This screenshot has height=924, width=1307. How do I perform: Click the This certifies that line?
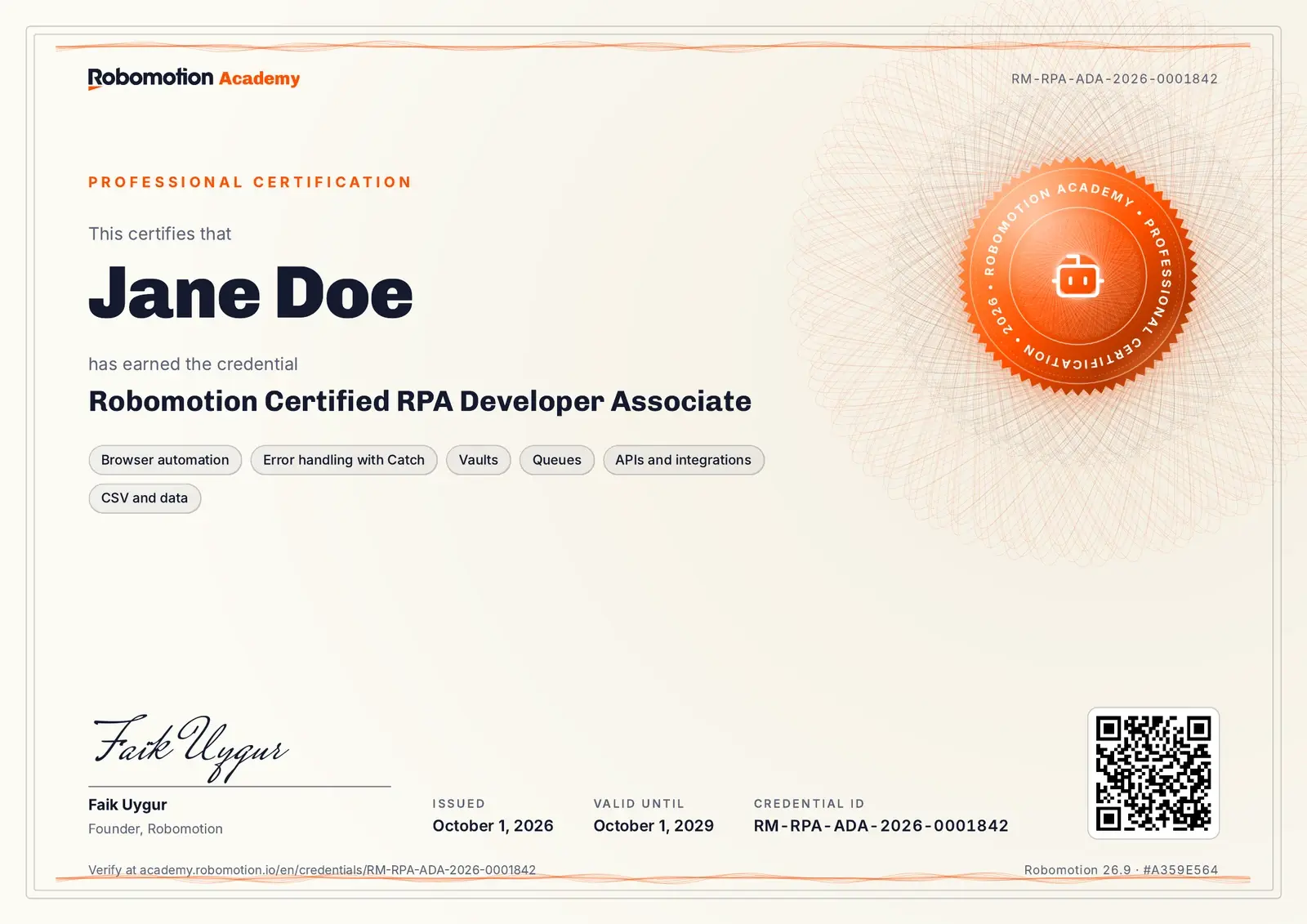coord(160,234)
